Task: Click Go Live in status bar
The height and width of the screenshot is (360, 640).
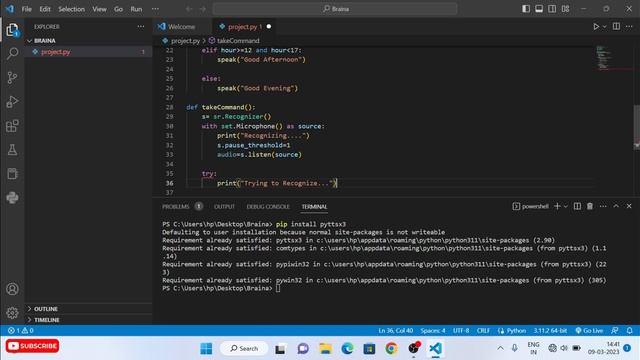Action: point(589,331)
